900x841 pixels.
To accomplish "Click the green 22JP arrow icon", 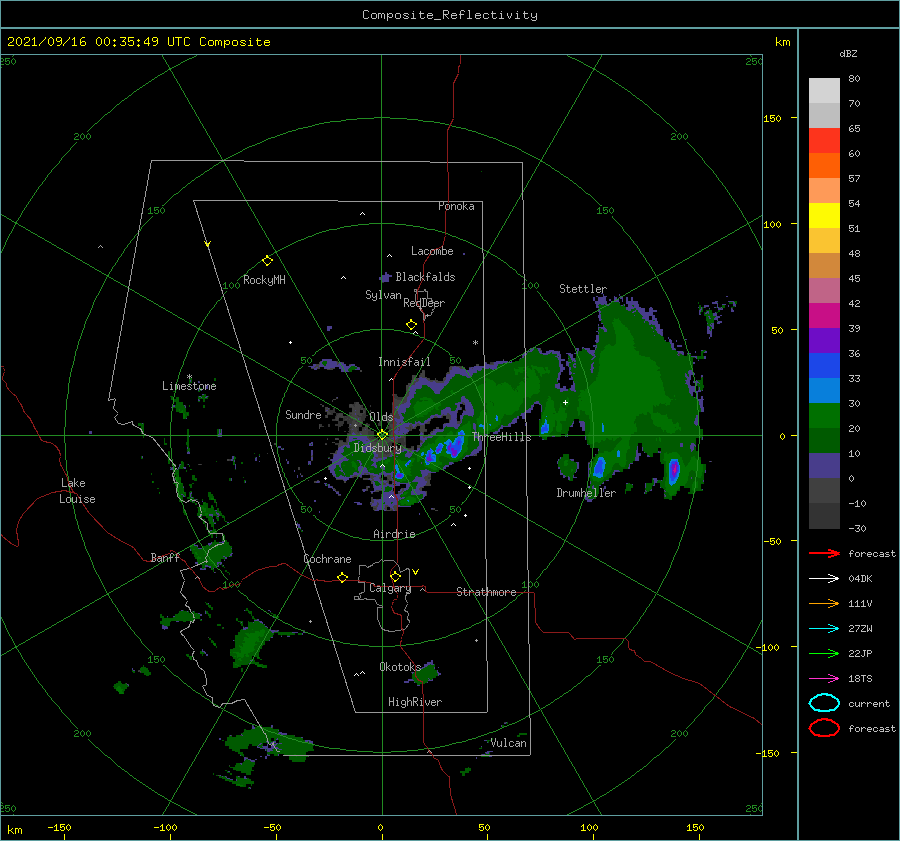I will [824, 653].
